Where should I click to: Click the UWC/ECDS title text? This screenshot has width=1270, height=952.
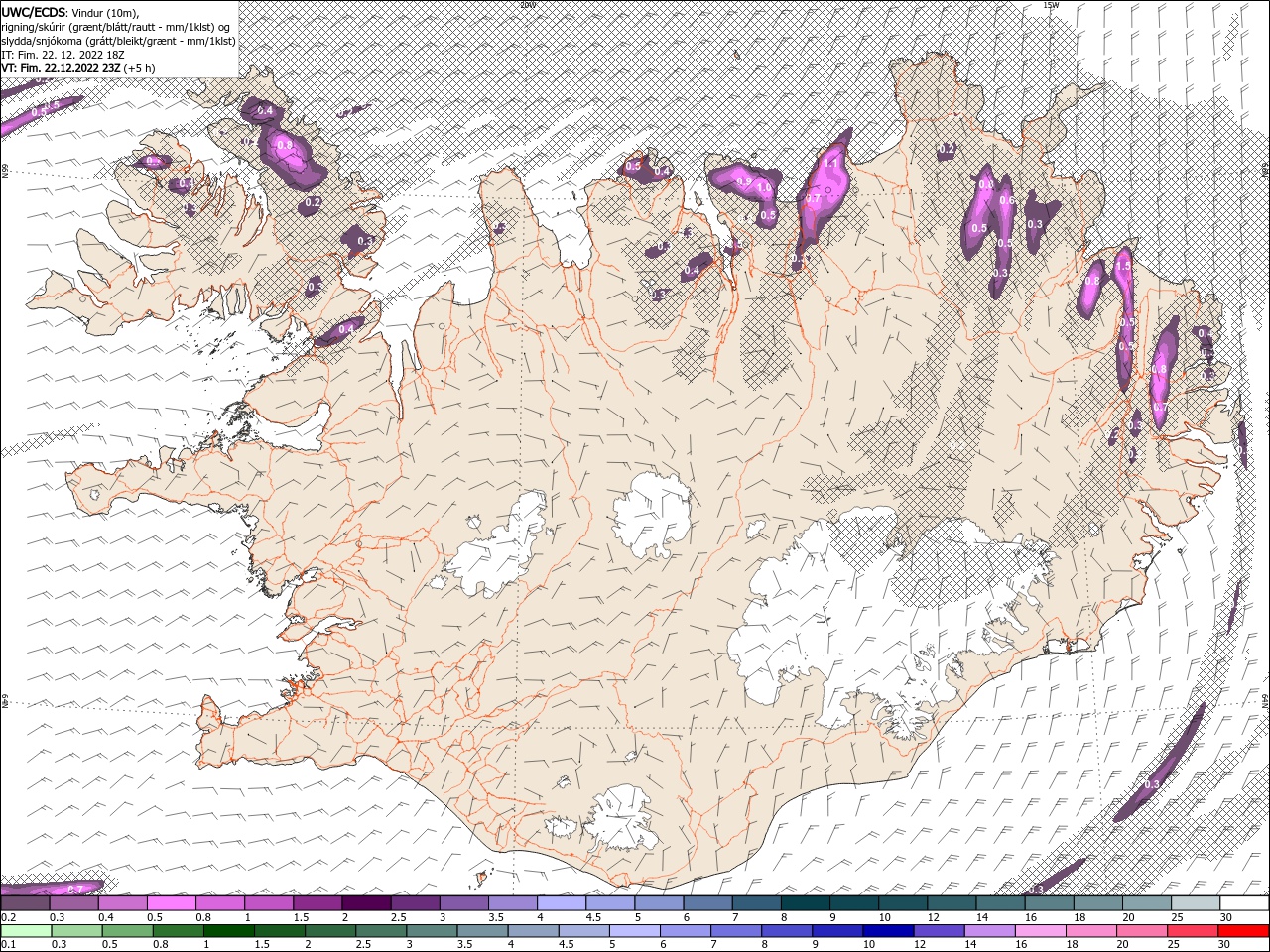pyautogui.click(x=32, y=12)
